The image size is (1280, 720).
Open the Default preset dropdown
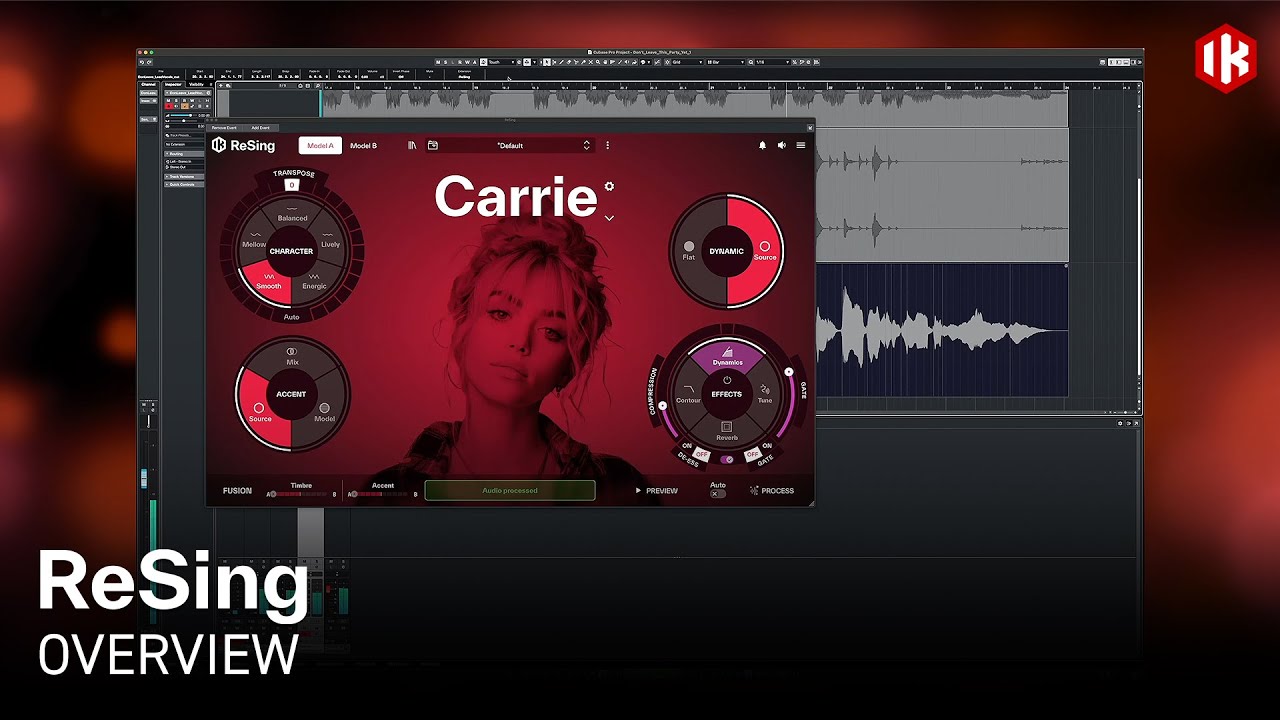(510, 145)
